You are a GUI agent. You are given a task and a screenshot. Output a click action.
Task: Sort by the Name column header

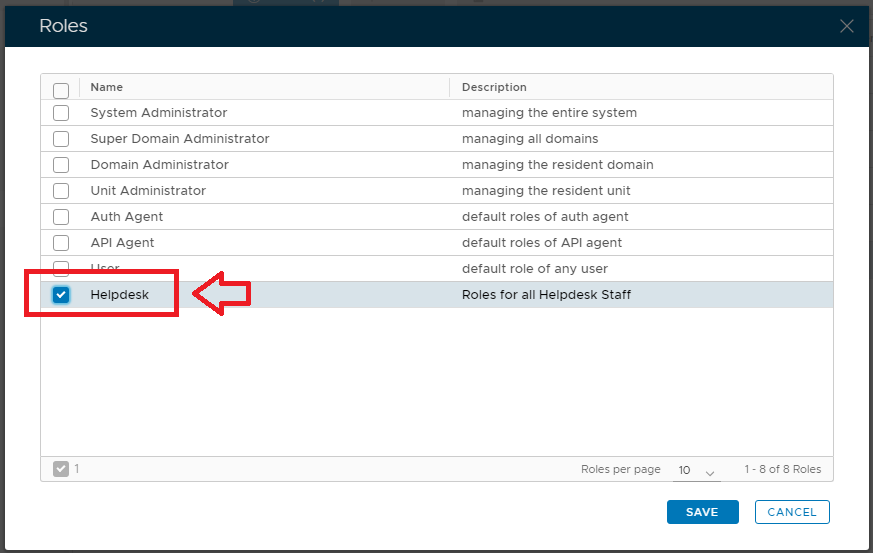(107, 87)
